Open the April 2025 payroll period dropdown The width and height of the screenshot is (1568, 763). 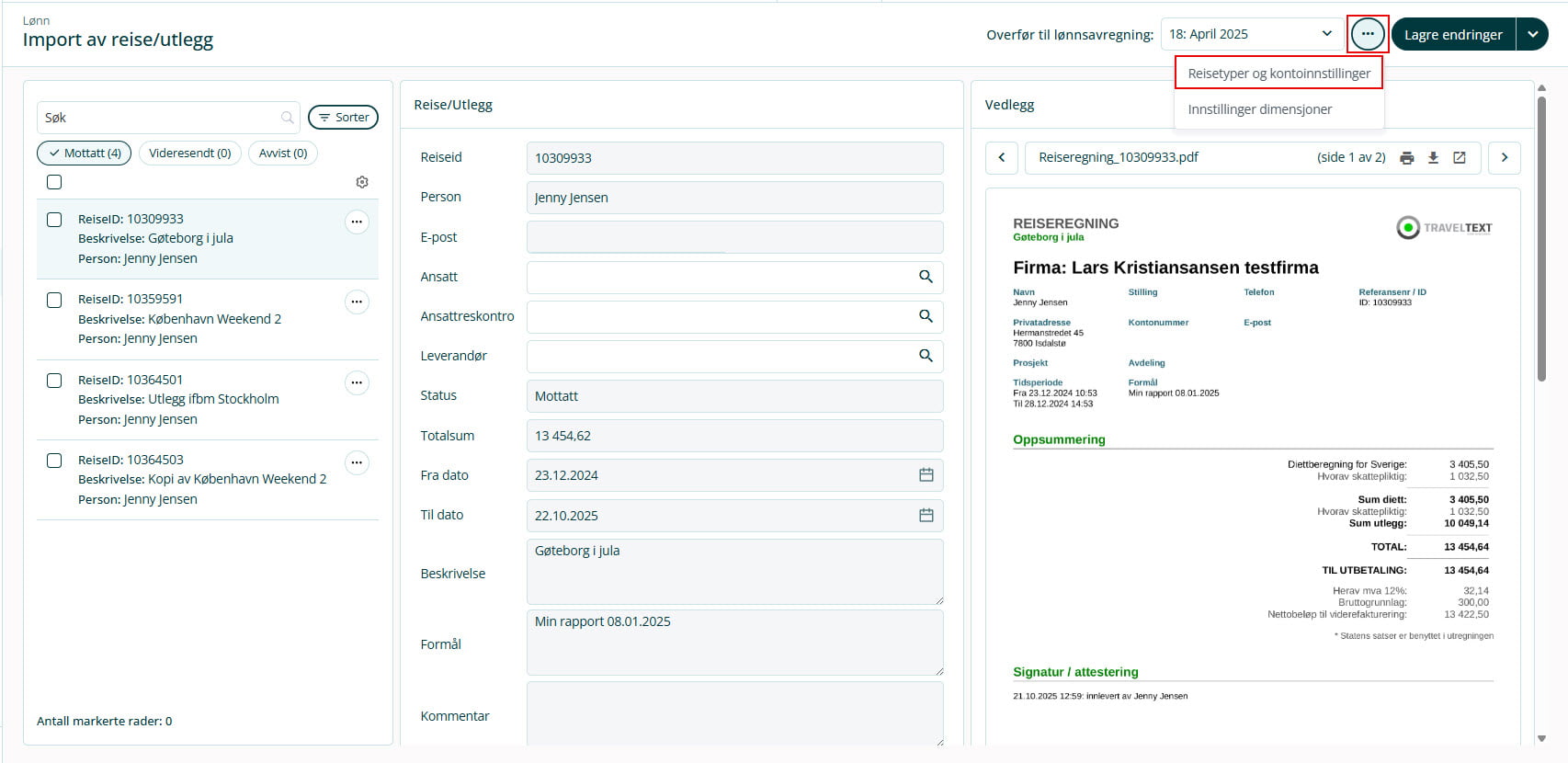click(x=1250, y=34)
